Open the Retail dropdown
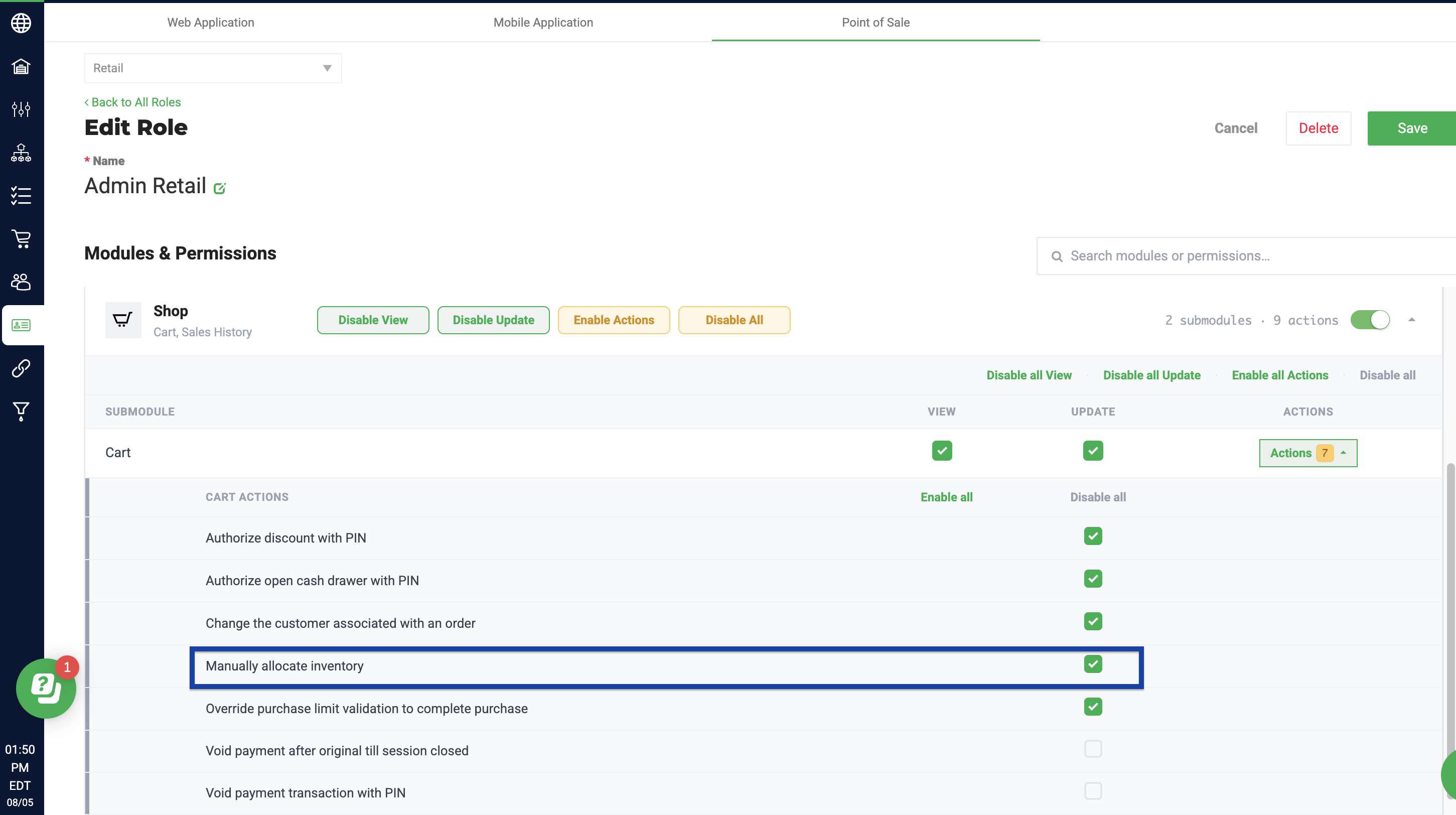The height and width of the screenshot is (815, 1456). pos(213,68)
